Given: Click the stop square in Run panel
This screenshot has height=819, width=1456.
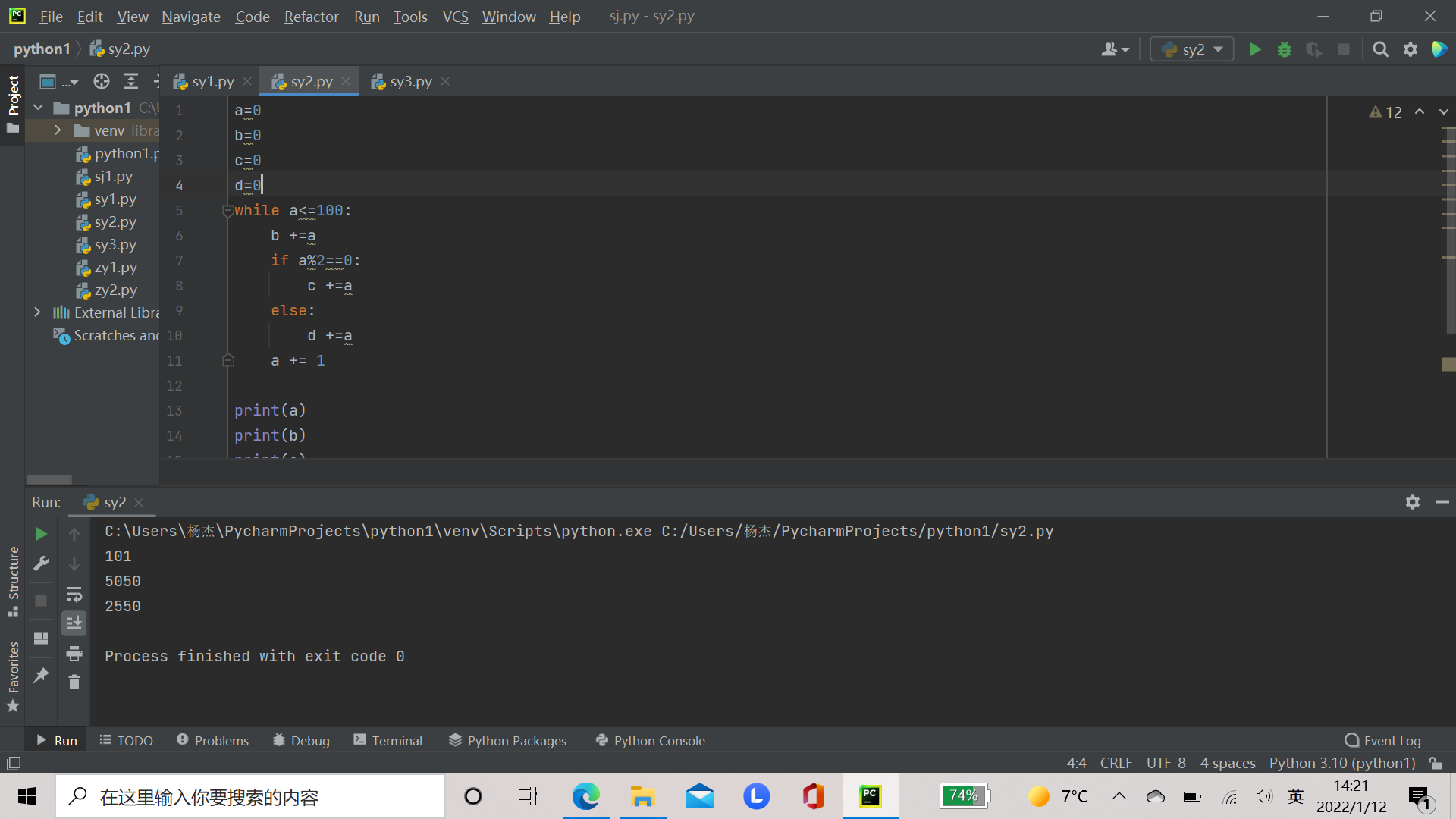Looking at the screenshot, I should 41,601.
